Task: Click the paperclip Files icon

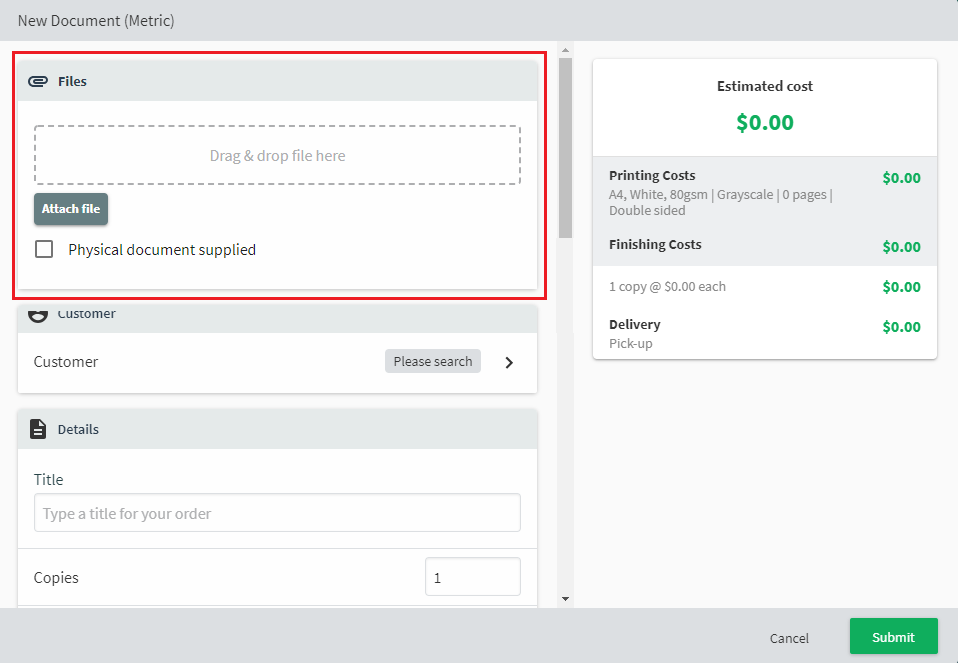Action: tap(38, 81)
